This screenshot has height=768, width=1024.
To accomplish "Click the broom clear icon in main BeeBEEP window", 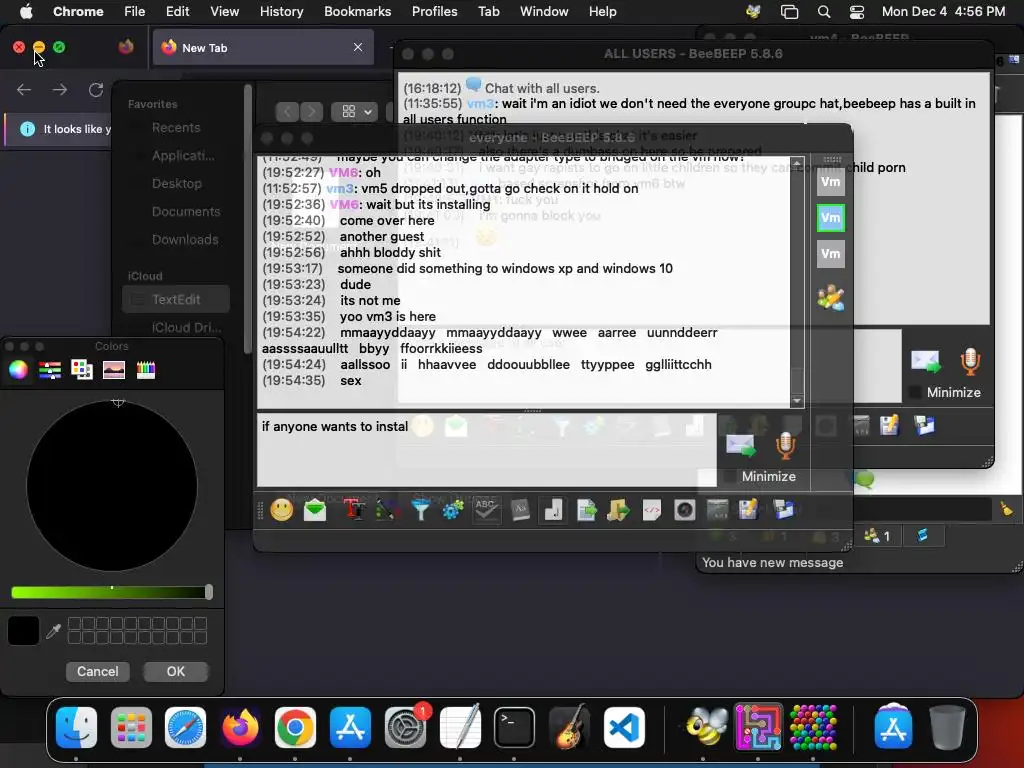I will point(1006,509).
